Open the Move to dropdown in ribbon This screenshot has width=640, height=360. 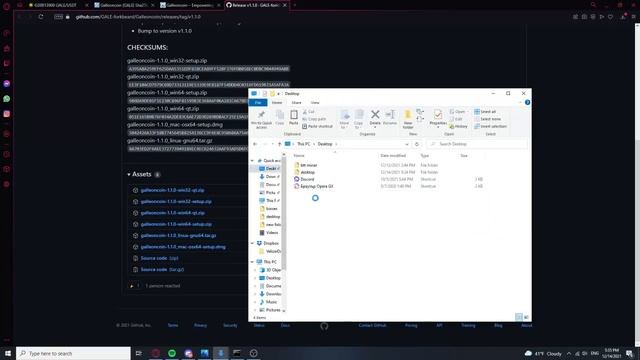[x=344, y=119]
